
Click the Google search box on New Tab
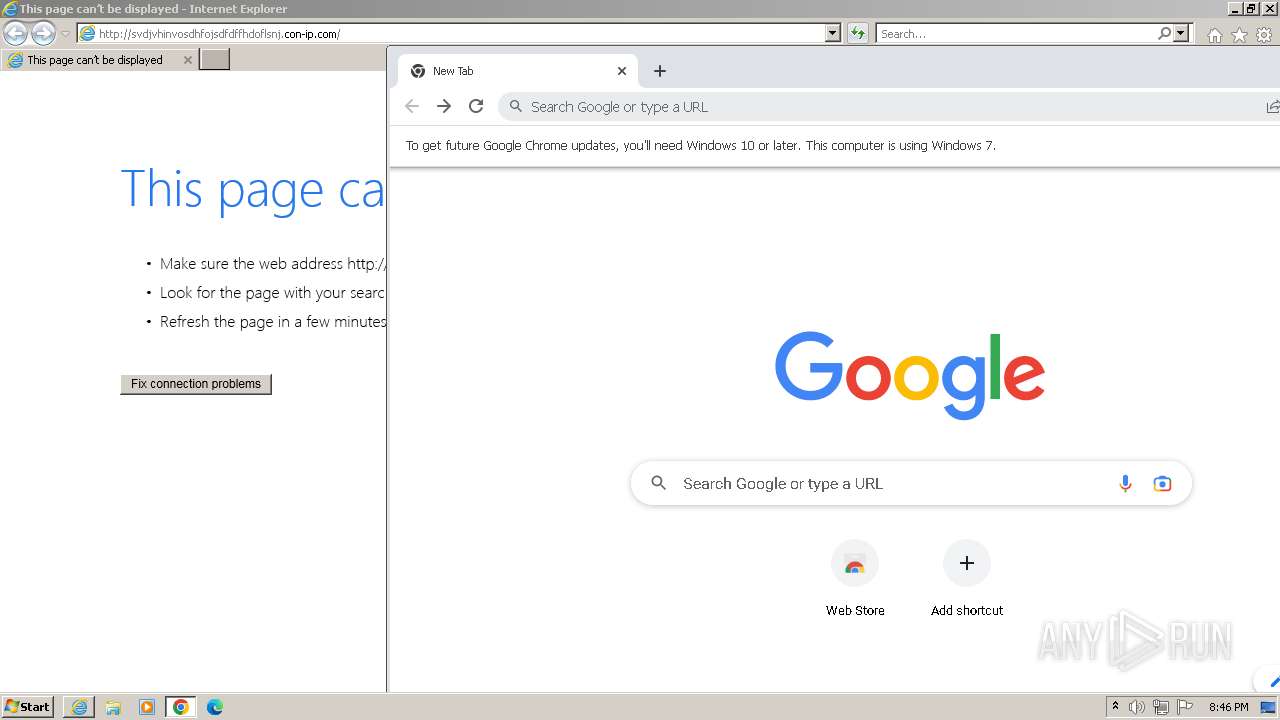click(911, 483)
